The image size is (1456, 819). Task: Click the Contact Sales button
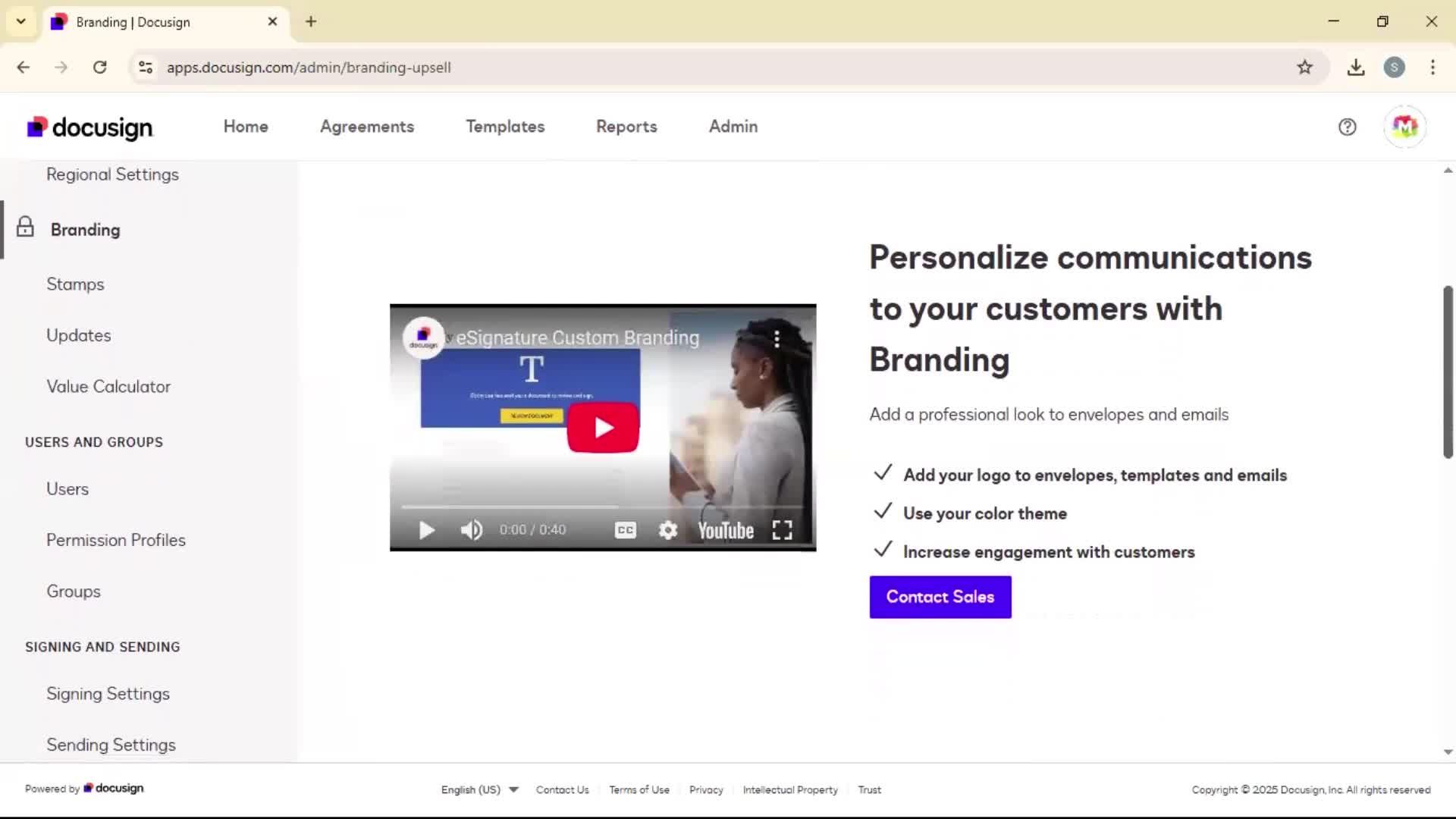coord(940,597)
